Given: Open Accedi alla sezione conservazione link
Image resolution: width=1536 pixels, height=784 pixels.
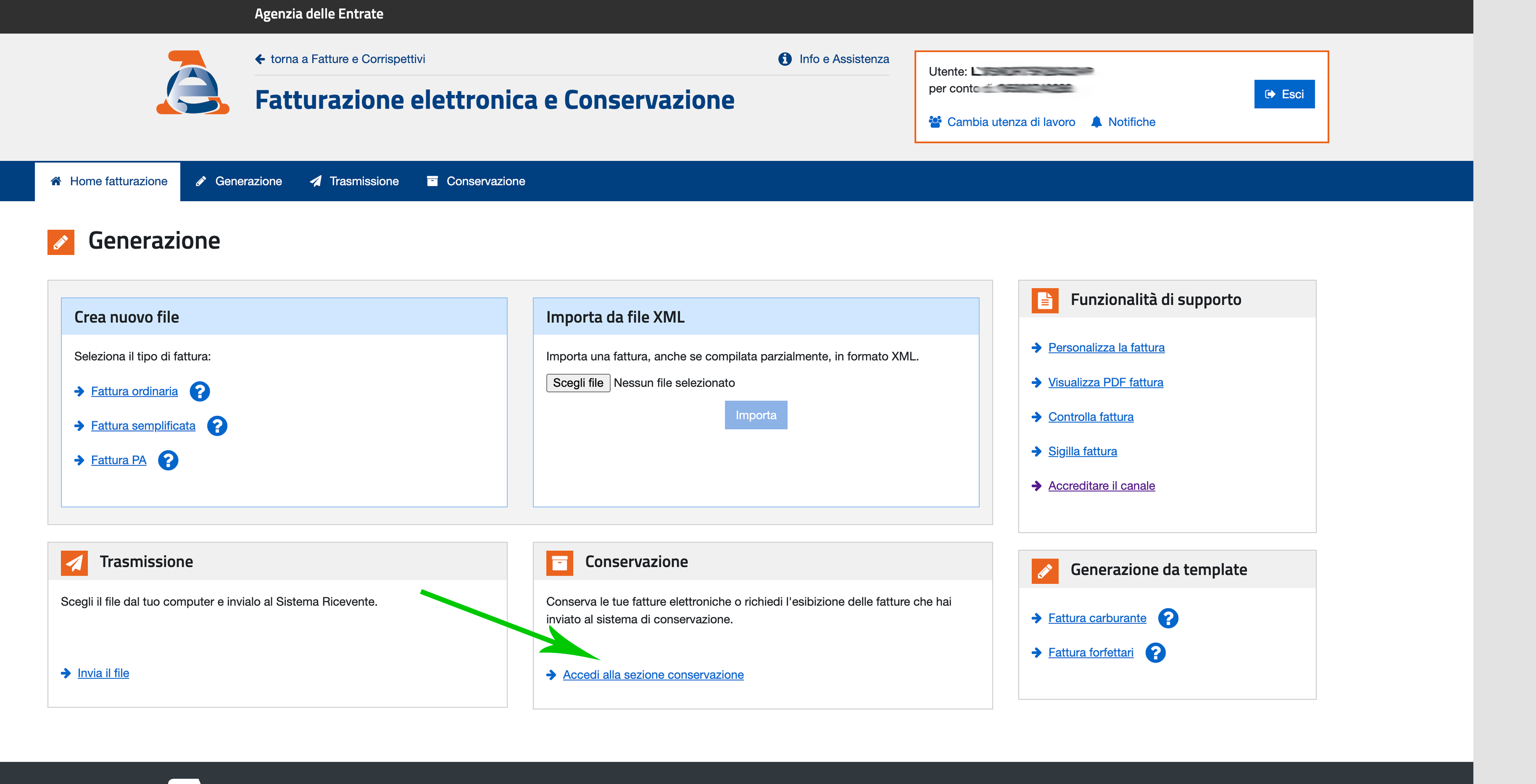Looking at the screenshot, I should click(653, 675).
